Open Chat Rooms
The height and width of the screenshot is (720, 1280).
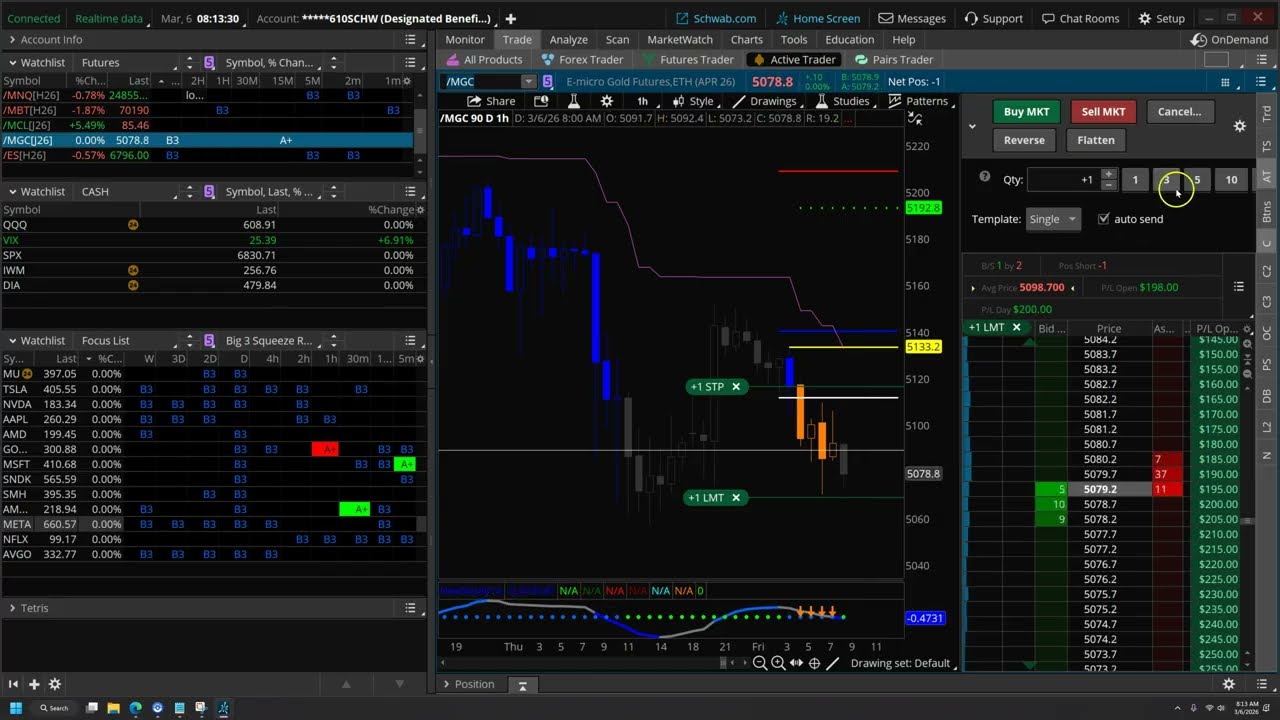pyautogui.click(x=1080, y=18)
